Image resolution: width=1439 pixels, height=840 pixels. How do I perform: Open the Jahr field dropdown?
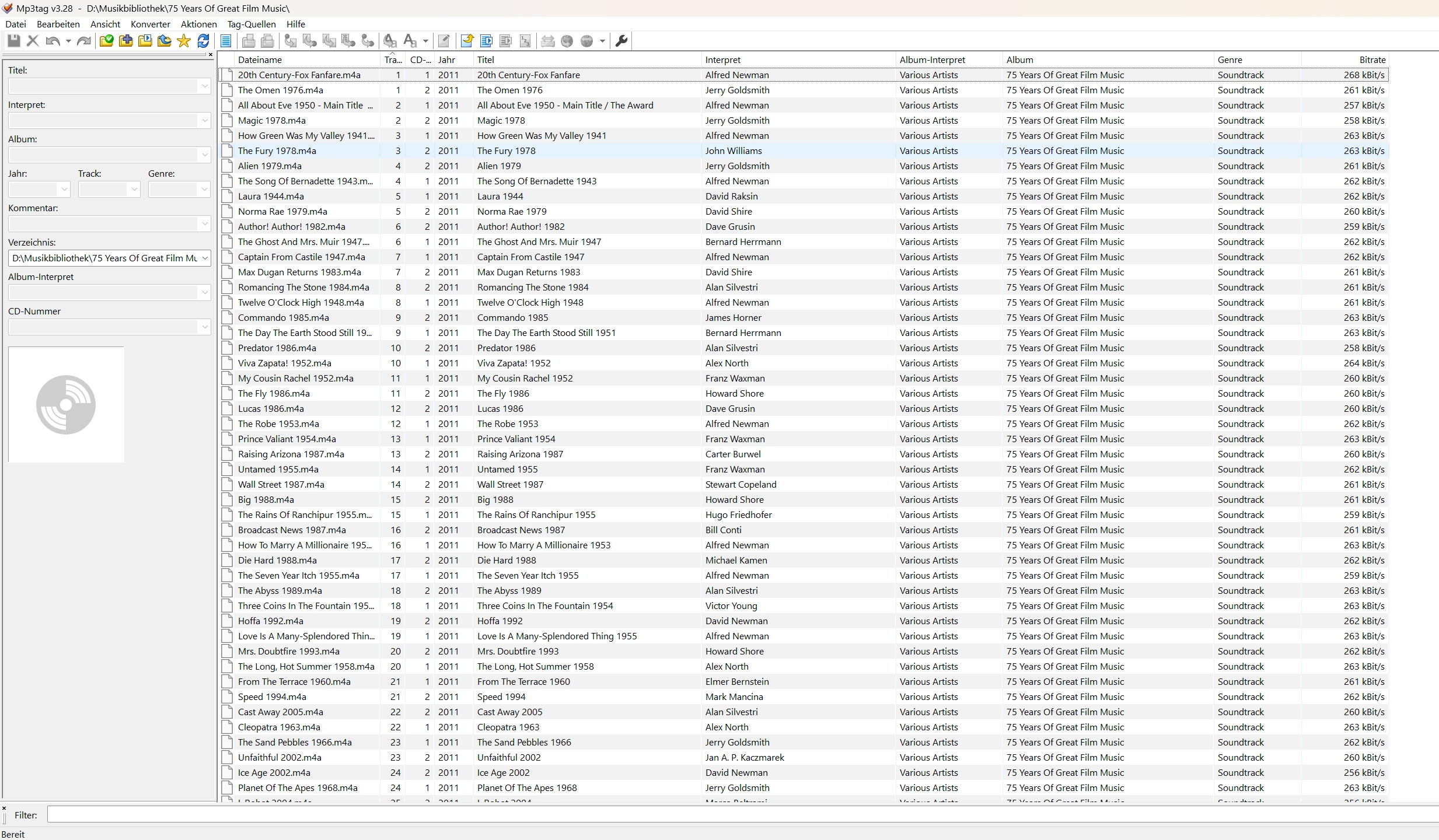tap(64, 190)
